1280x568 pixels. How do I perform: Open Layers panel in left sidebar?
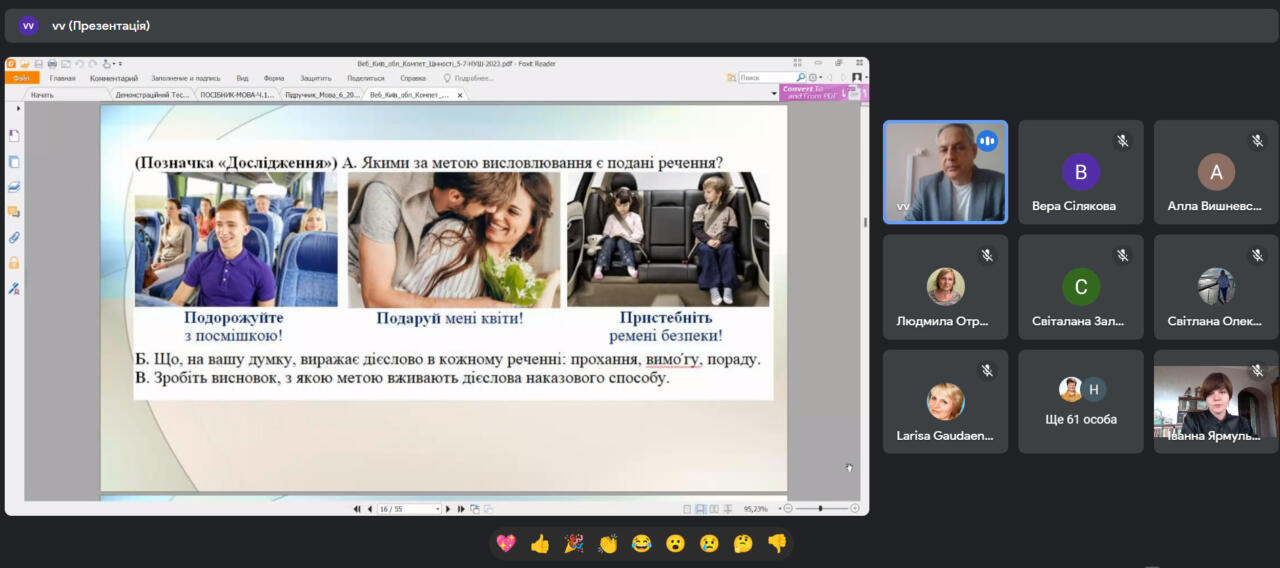coord(14,187)
